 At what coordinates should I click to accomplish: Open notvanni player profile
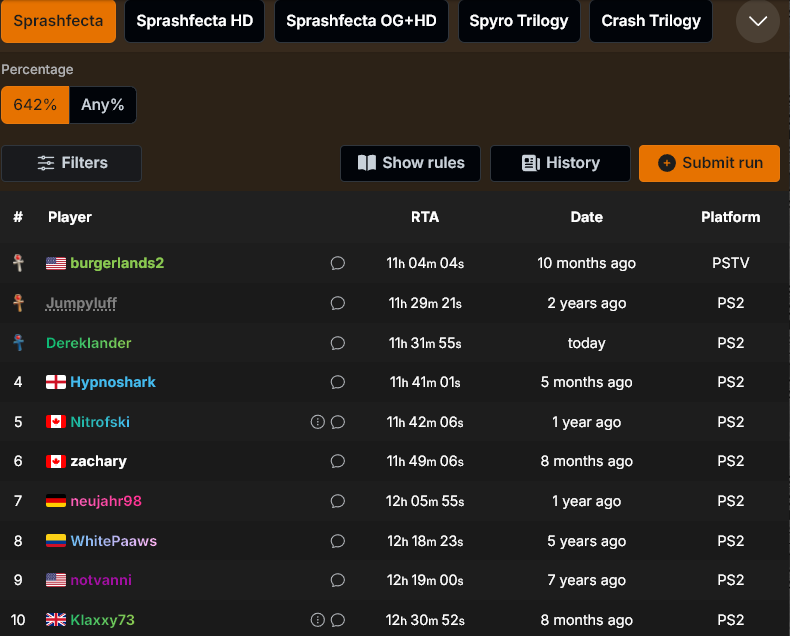[x=101, y=580]
